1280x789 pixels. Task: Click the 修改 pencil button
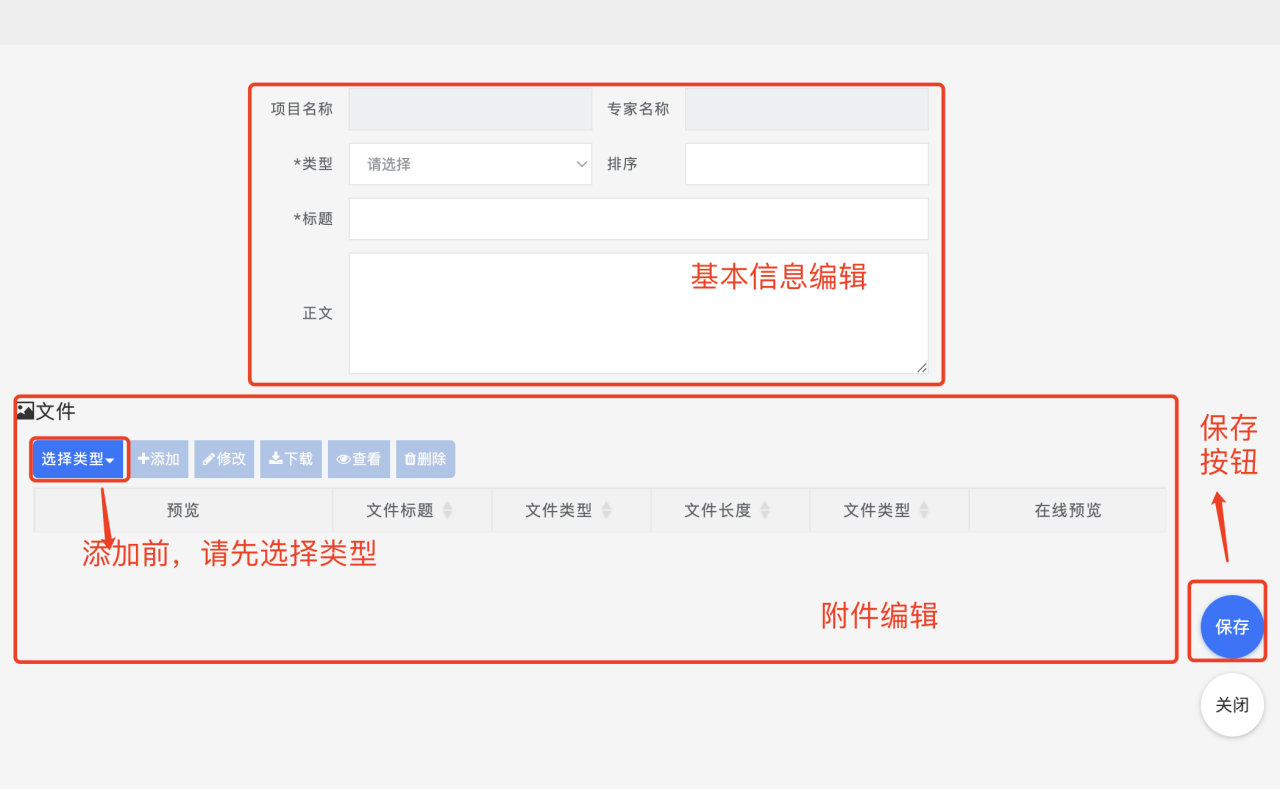[224, 459]
